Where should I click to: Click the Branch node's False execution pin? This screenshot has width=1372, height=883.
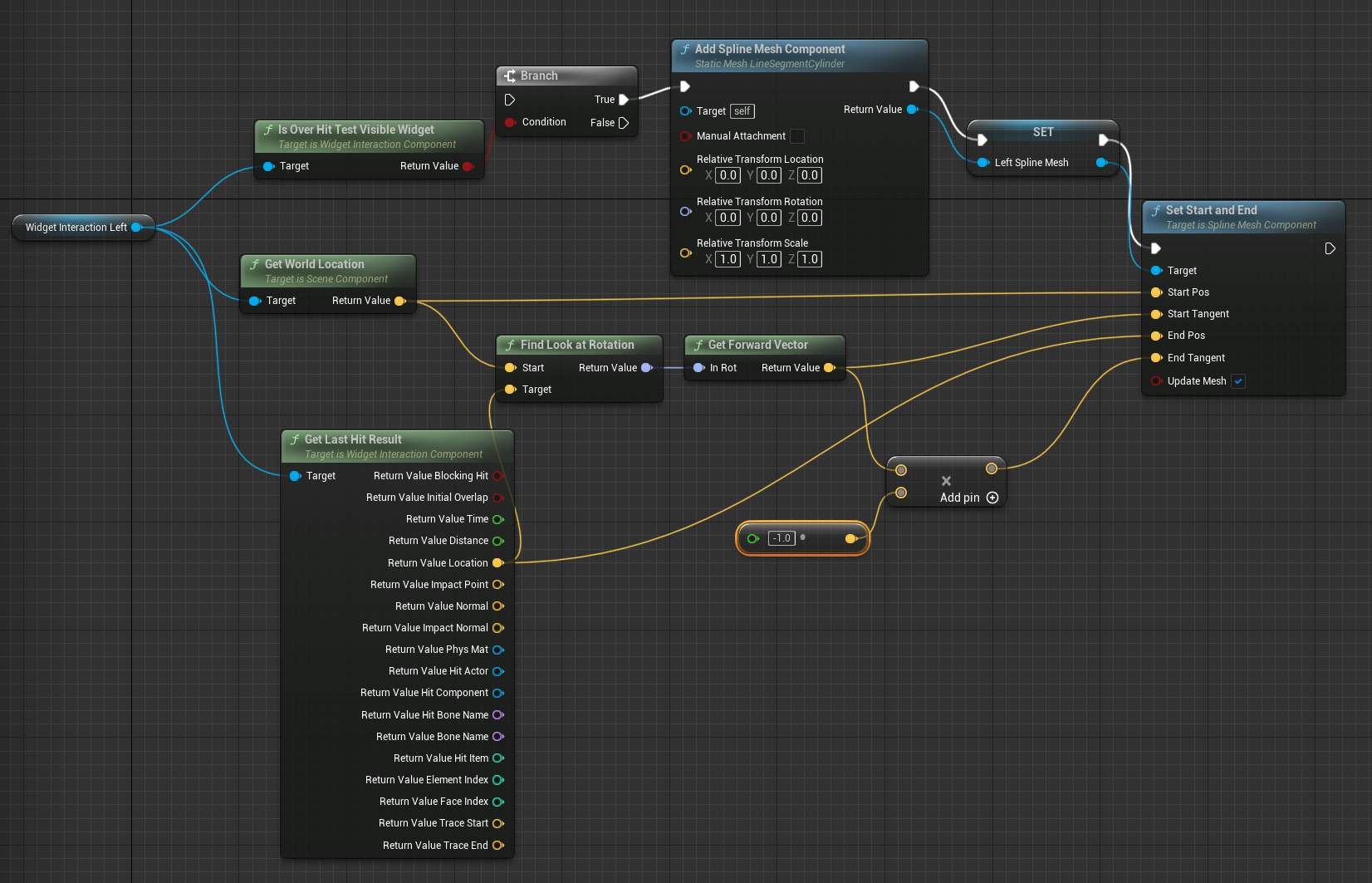pos(623,123)
